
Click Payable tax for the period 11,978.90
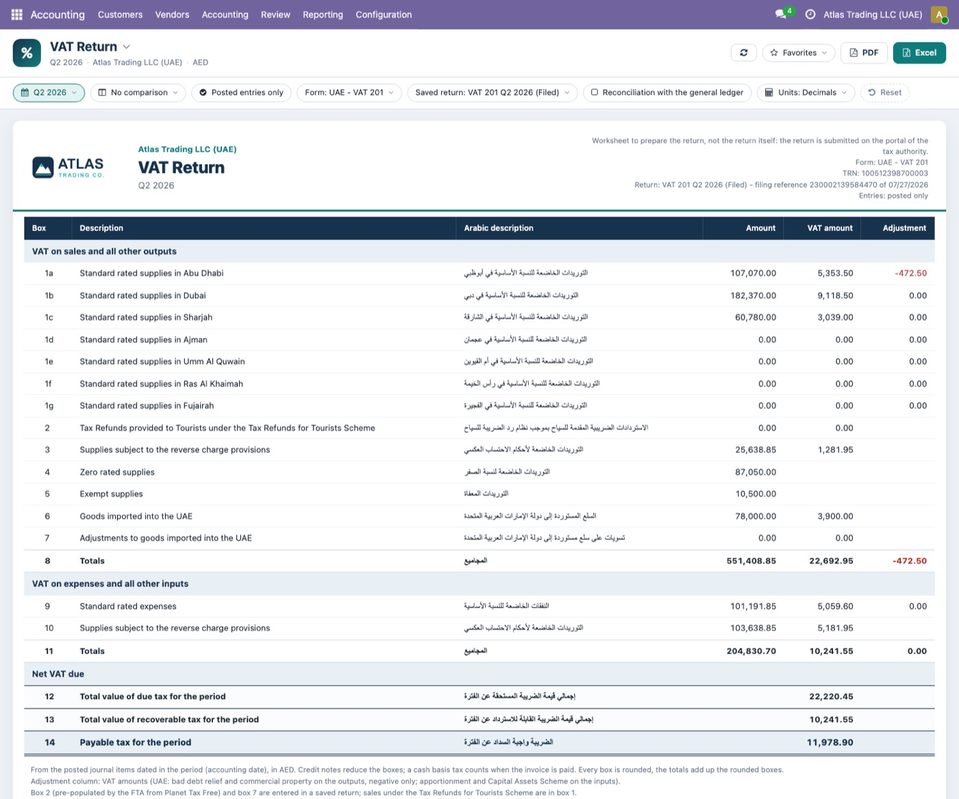point(830,742)
